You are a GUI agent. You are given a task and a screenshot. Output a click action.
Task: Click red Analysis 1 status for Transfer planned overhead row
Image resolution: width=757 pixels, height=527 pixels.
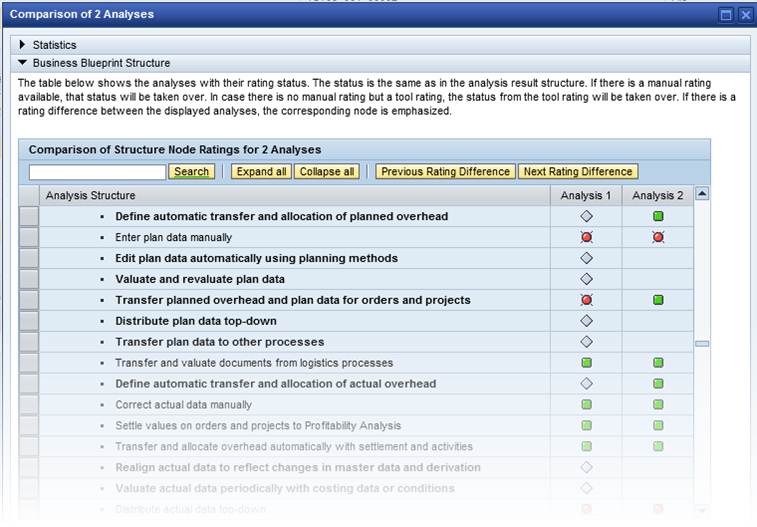click(x=586, y=300)
